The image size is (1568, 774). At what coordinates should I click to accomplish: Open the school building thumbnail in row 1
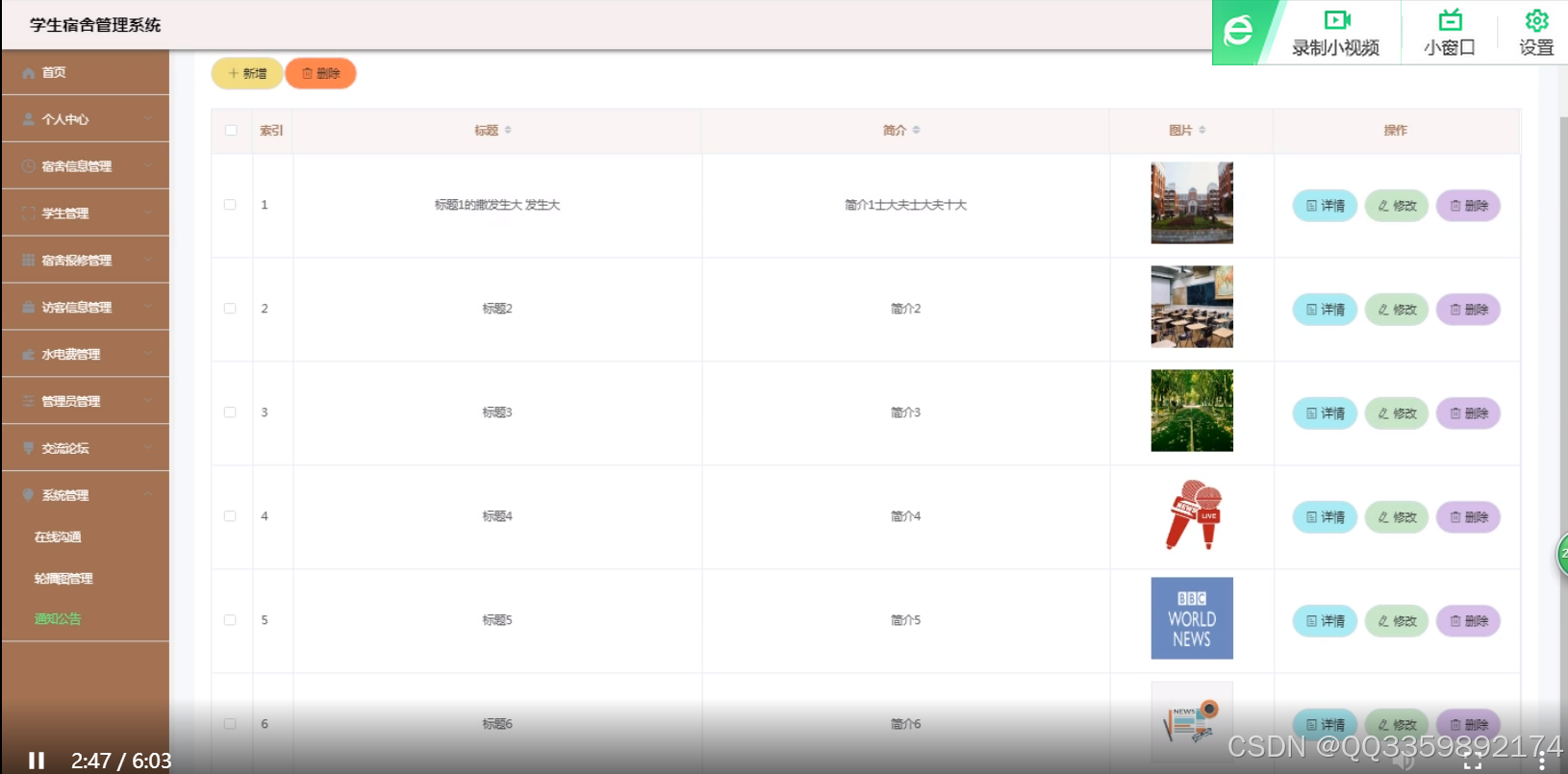[x=1192, y=203]
